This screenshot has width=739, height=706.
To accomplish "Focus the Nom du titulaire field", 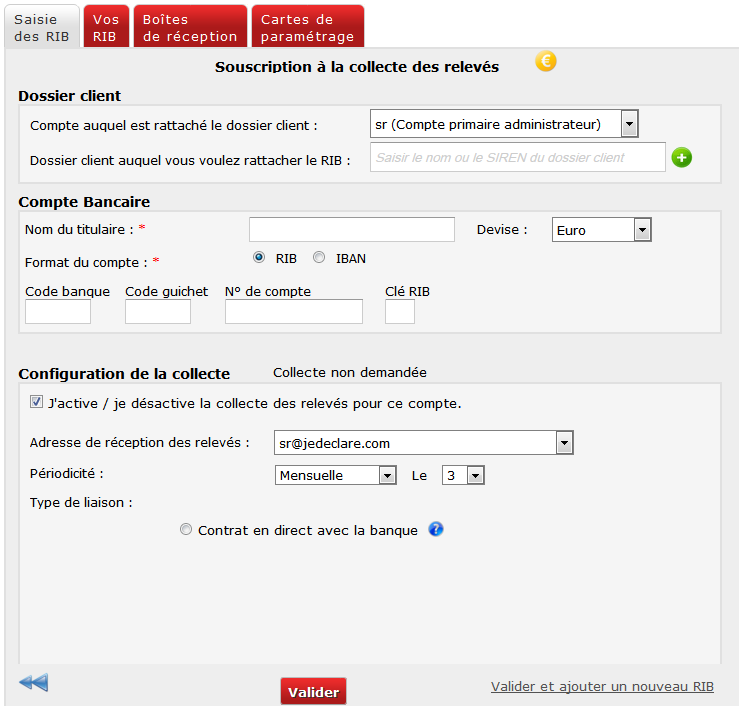I will click(x=352, y=230).
